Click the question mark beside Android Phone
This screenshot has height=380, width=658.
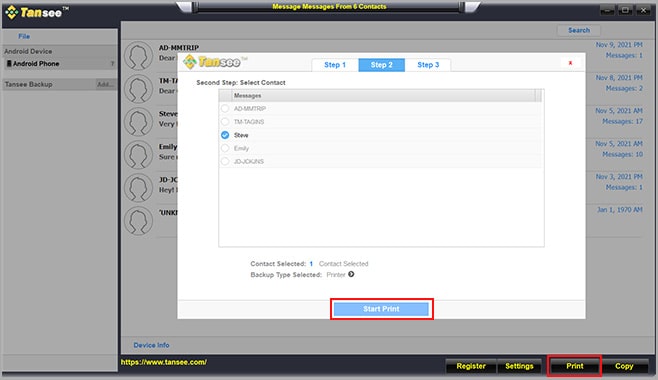click(112, 64)
